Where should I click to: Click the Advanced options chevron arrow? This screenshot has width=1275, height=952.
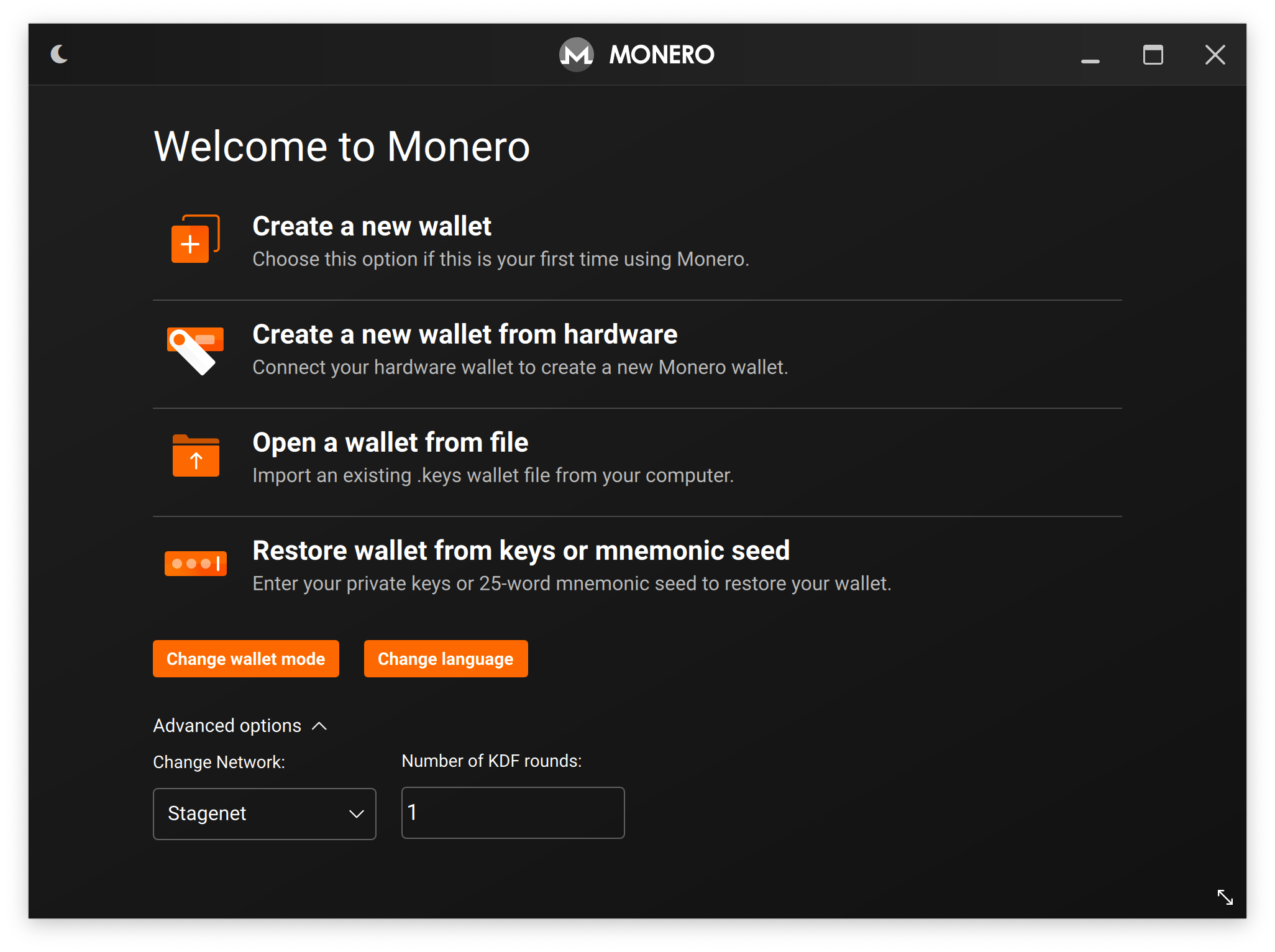pyautogui.click(x=319, y=726)
